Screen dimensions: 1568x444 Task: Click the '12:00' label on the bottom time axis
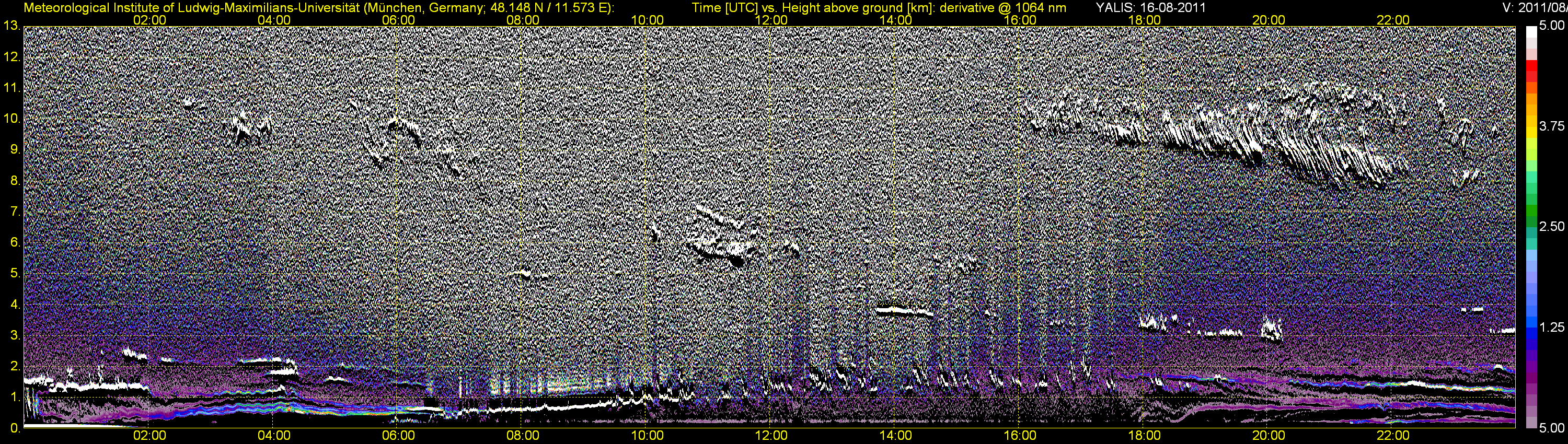tap(771, 436)
